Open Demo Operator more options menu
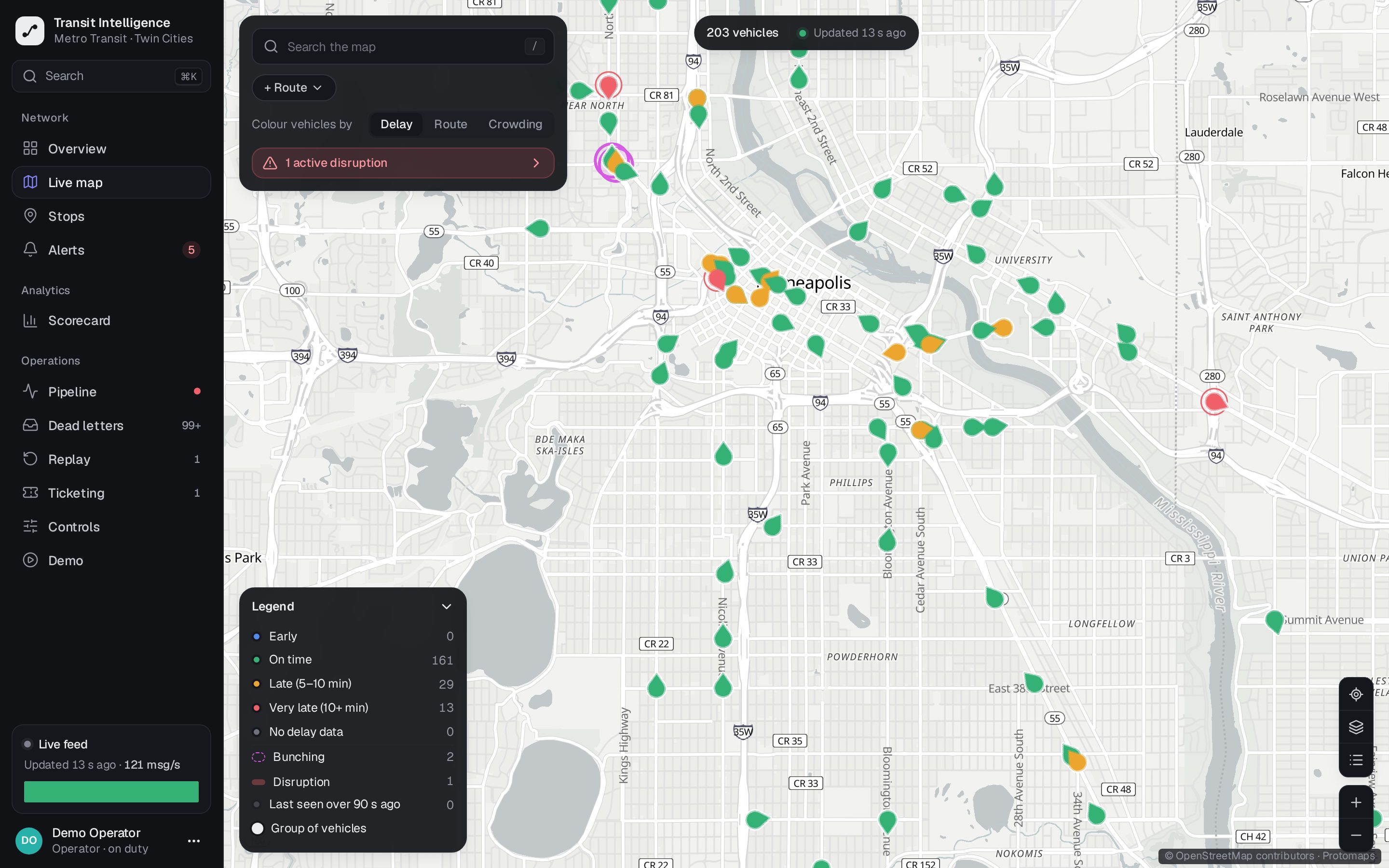Screen dimensions: 1389x868 click(194, 841)
